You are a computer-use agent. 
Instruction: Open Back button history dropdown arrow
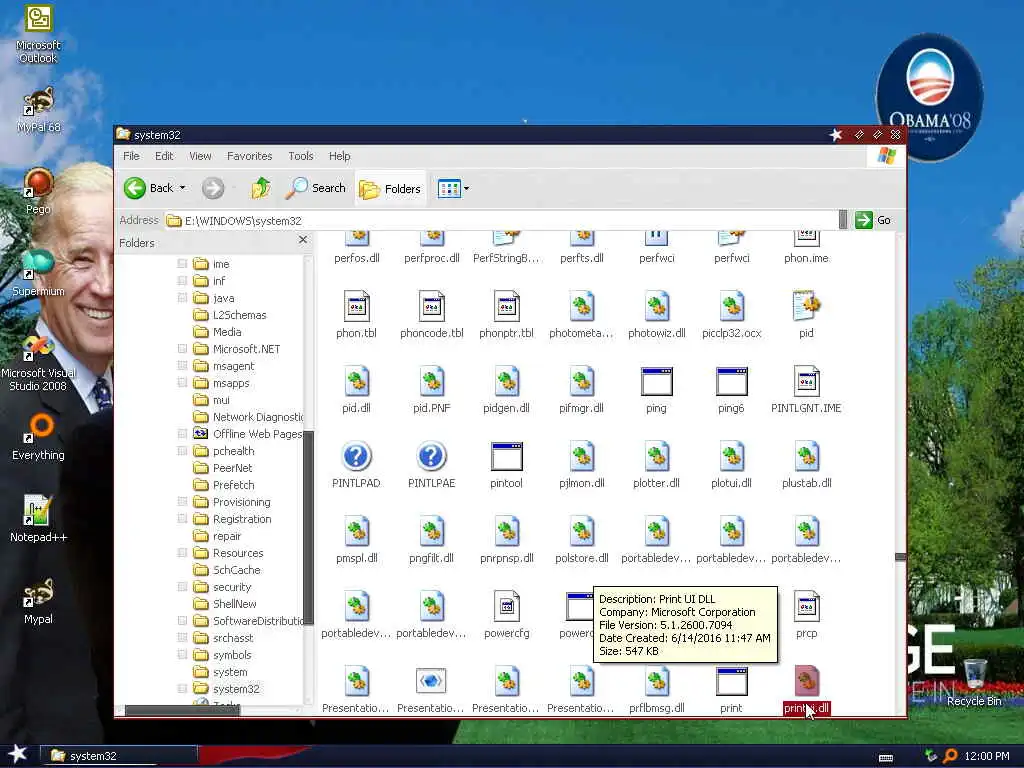[183, 188]
